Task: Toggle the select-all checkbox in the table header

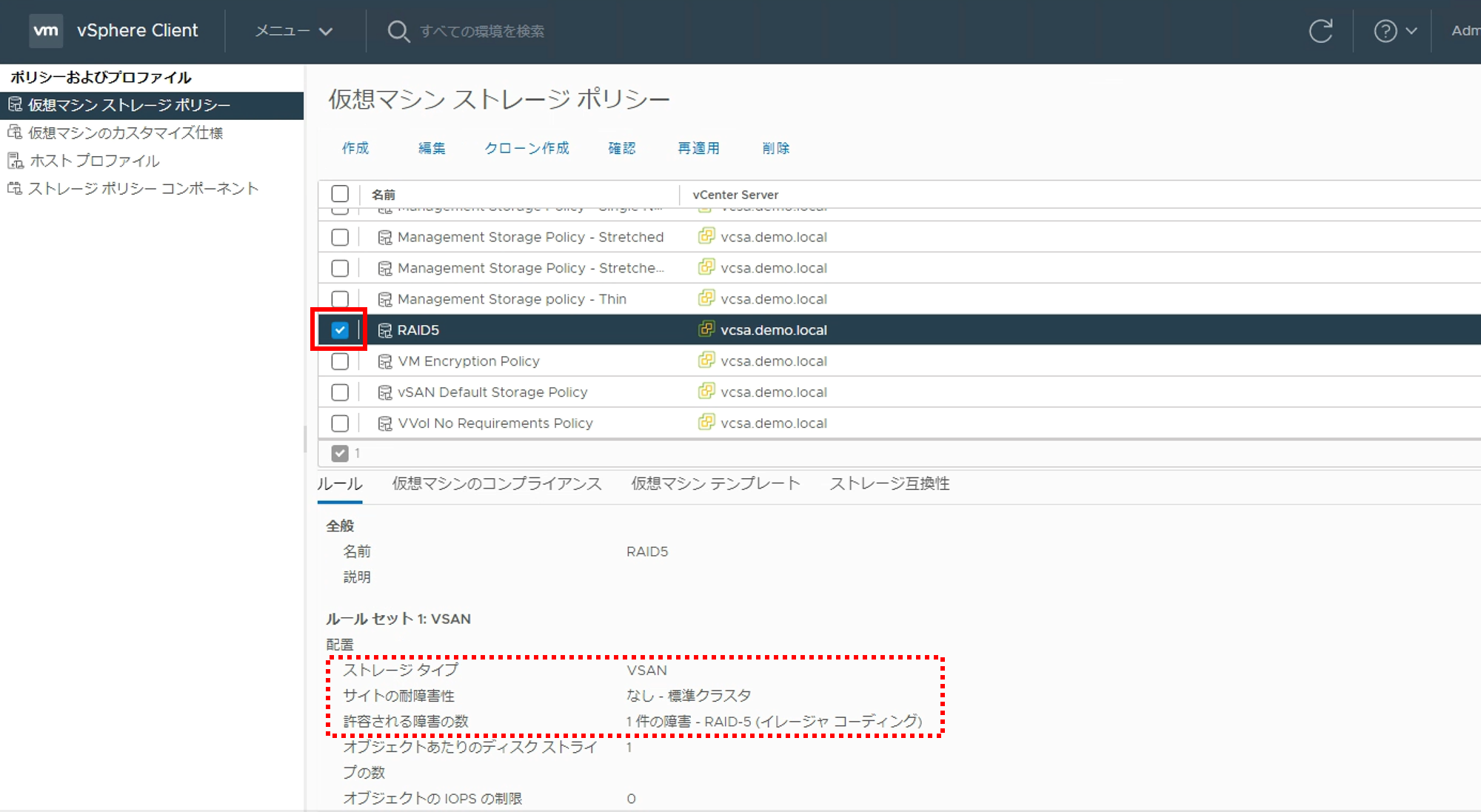Action: (x=340, y=194)
